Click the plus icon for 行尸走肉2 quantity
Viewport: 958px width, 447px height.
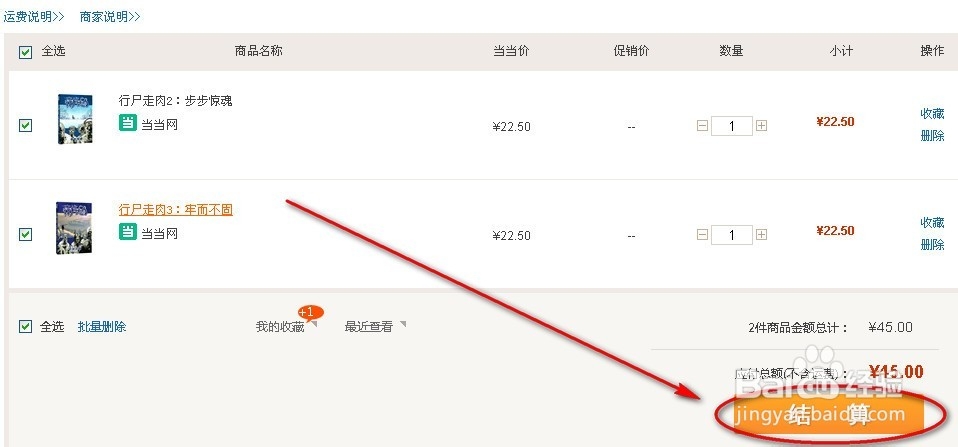pos(761,126)
